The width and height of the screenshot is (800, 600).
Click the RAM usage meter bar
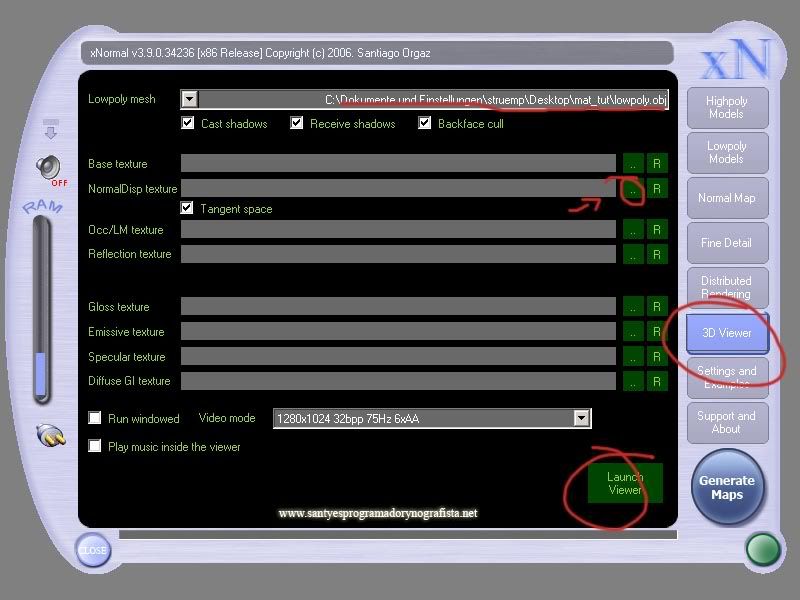41,310
